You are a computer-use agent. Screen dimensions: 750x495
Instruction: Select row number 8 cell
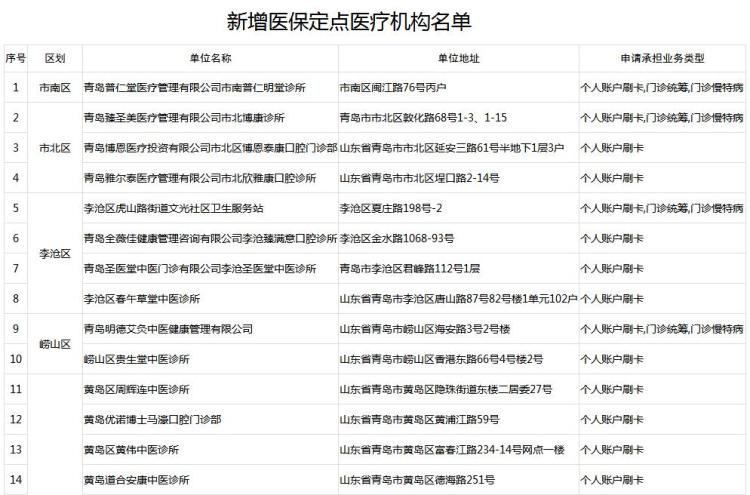click(16, 298)
